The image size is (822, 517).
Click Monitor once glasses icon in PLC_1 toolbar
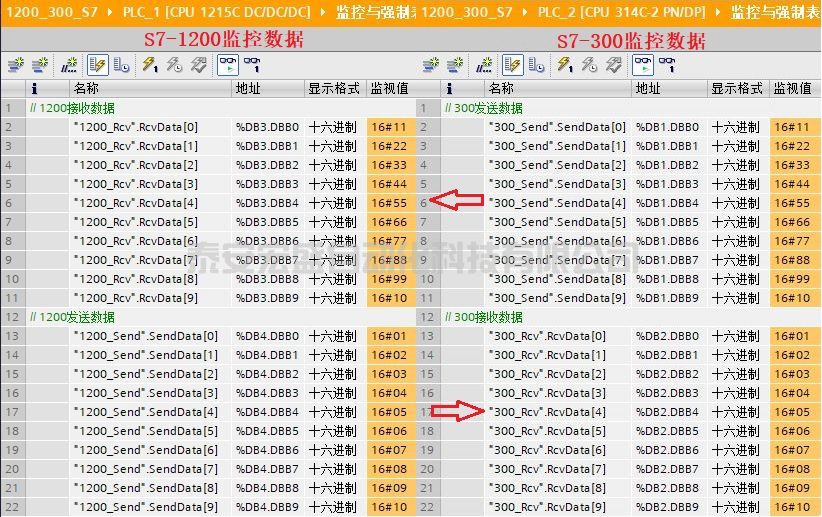tap(254, 65)
